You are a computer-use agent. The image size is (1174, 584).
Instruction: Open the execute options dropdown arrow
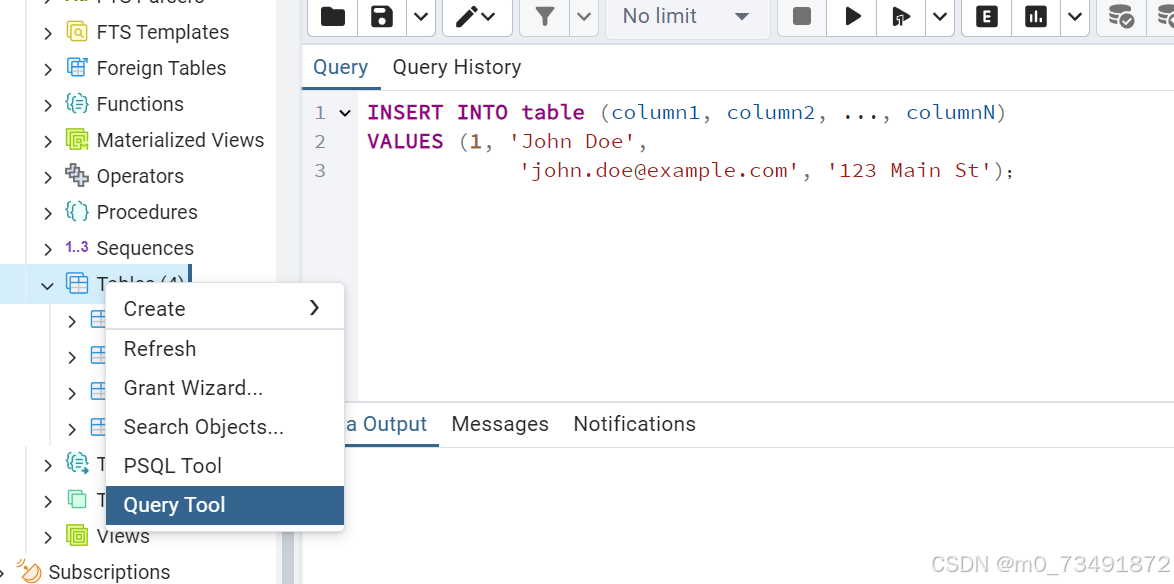(x=940, y=16)
